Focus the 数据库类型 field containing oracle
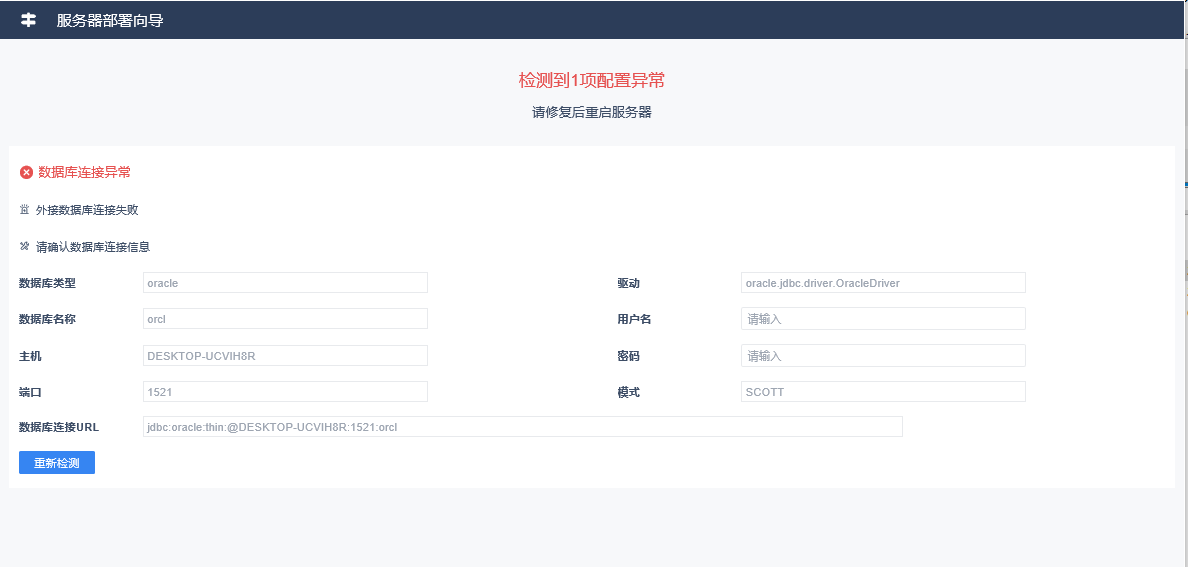 (x=285, y=283)
